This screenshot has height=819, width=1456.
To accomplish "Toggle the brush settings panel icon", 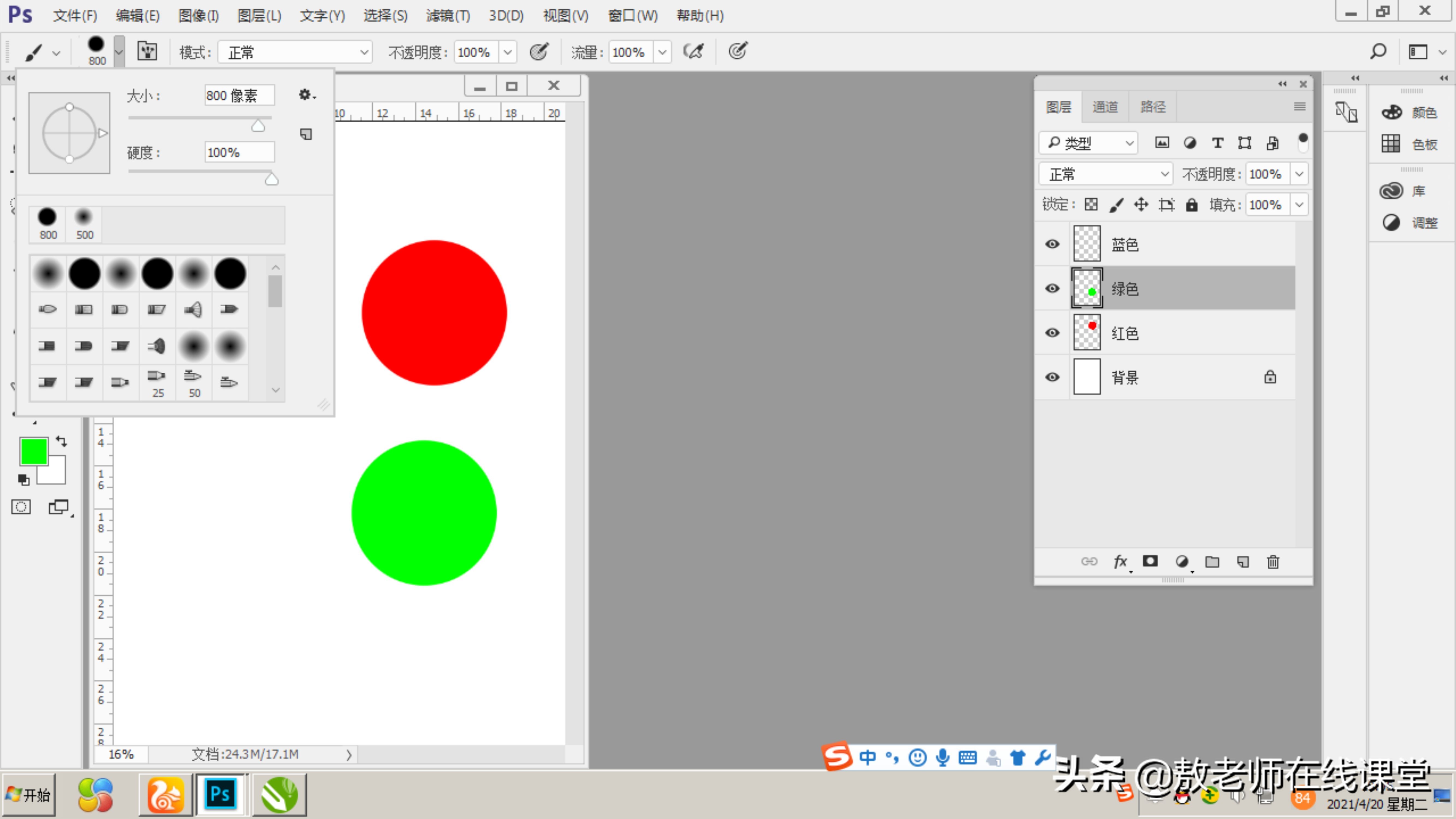I will [147, 51].
